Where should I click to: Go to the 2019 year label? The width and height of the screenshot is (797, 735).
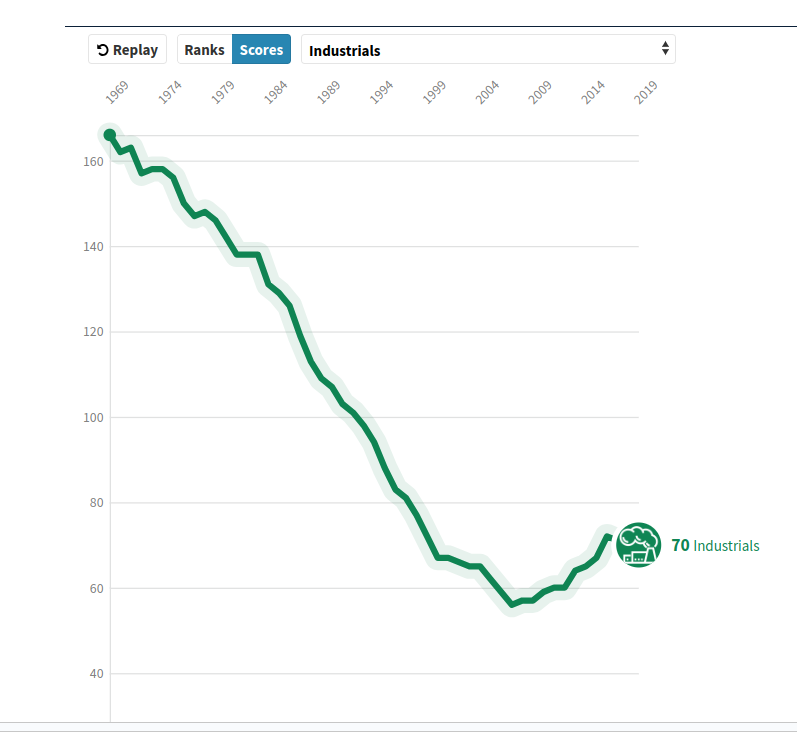pos(647,92)
